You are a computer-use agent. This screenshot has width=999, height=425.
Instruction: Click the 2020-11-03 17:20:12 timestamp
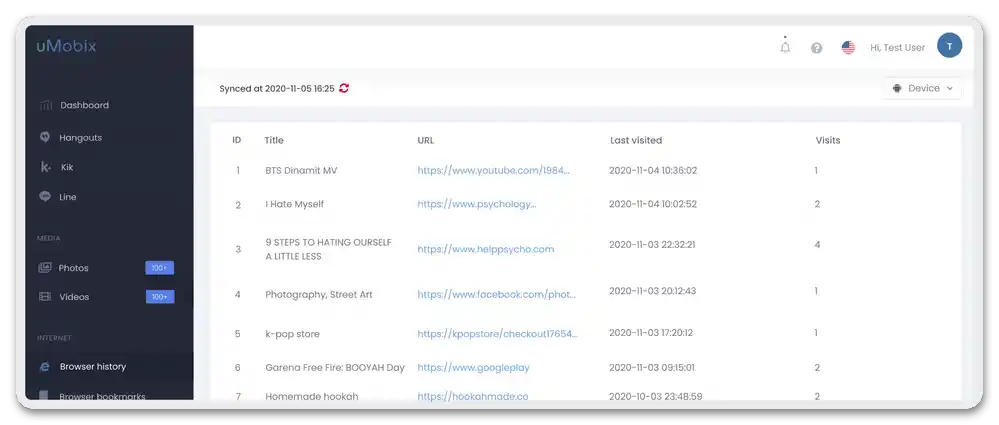(651, 333)
